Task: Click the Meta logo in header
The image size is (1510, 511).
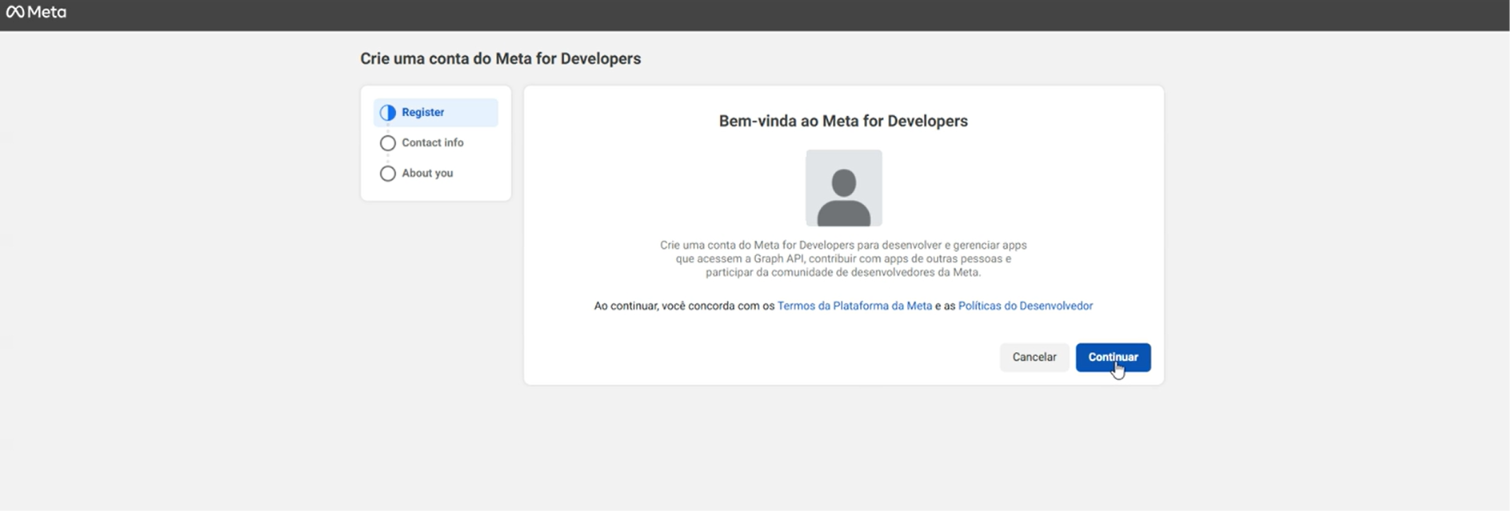Action: click(x=36, y=13)
